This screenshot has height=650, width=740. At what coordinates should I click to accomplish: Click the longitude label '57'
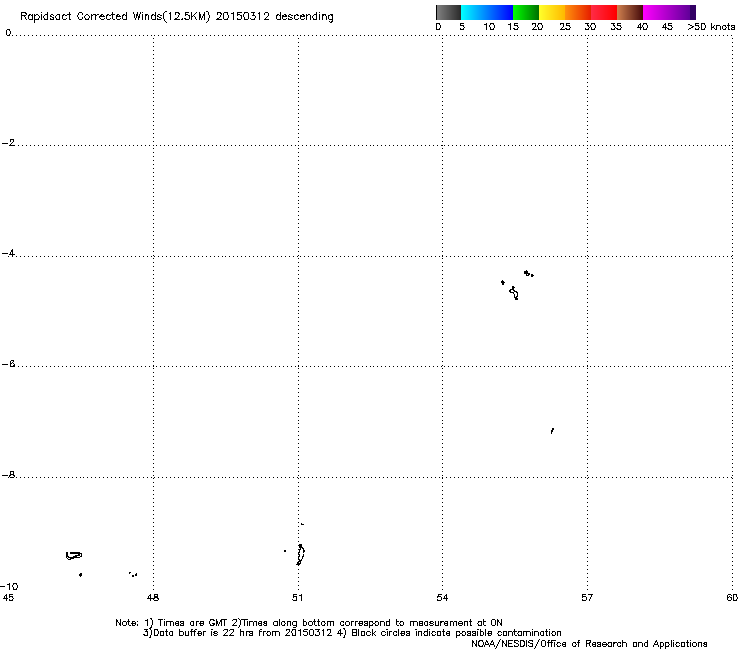point(587,598)
